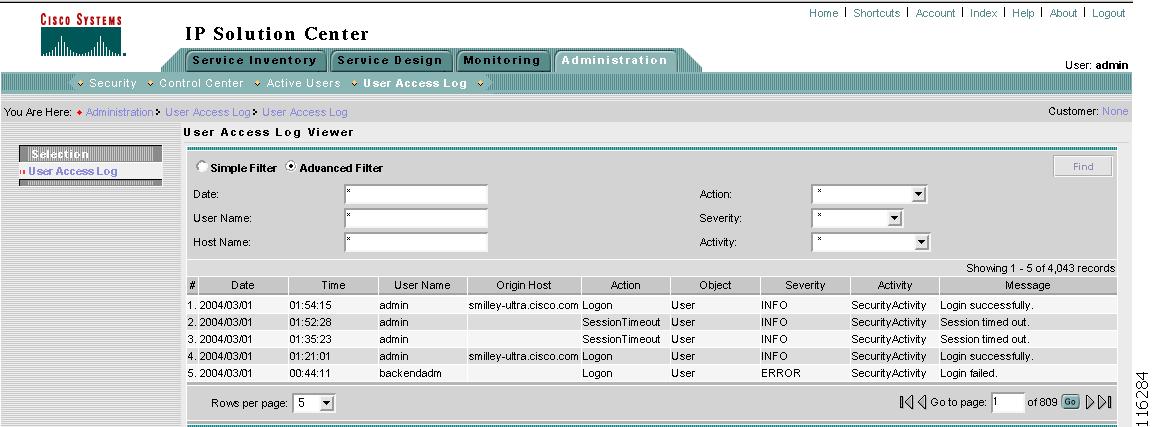Switch to the Service Design tab
Viewport: 1152px width, 427px height.
click(389, 60)
